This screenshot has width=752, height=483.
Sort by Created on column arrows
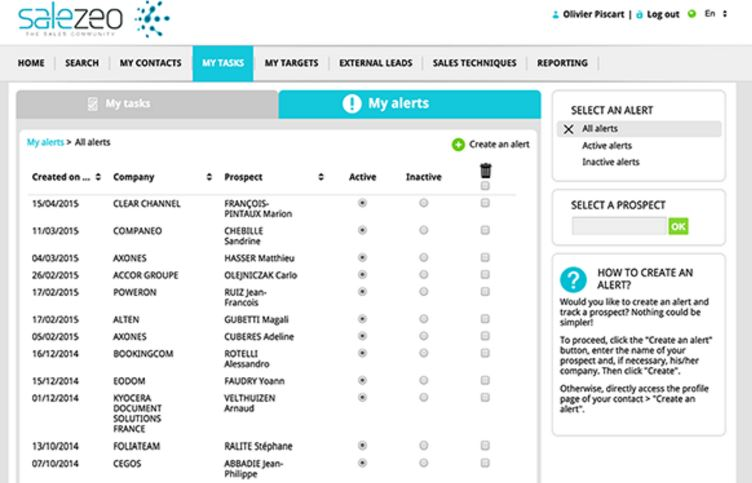pos(98,177)
